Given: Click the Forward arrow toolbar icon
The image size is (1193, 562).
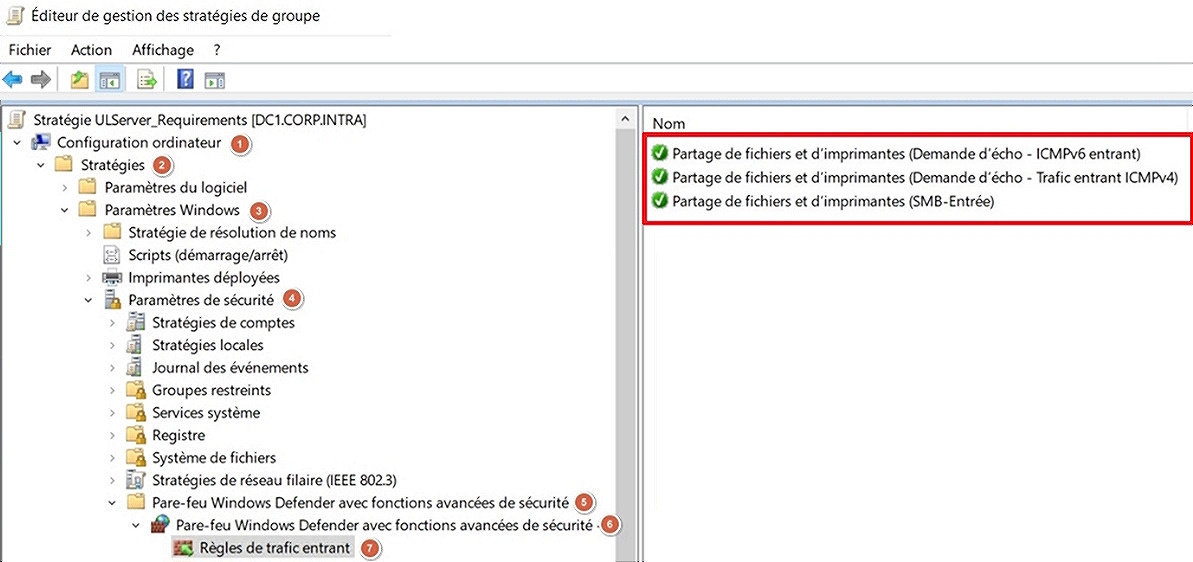Looking at the screenshot, I should [40, 79].
